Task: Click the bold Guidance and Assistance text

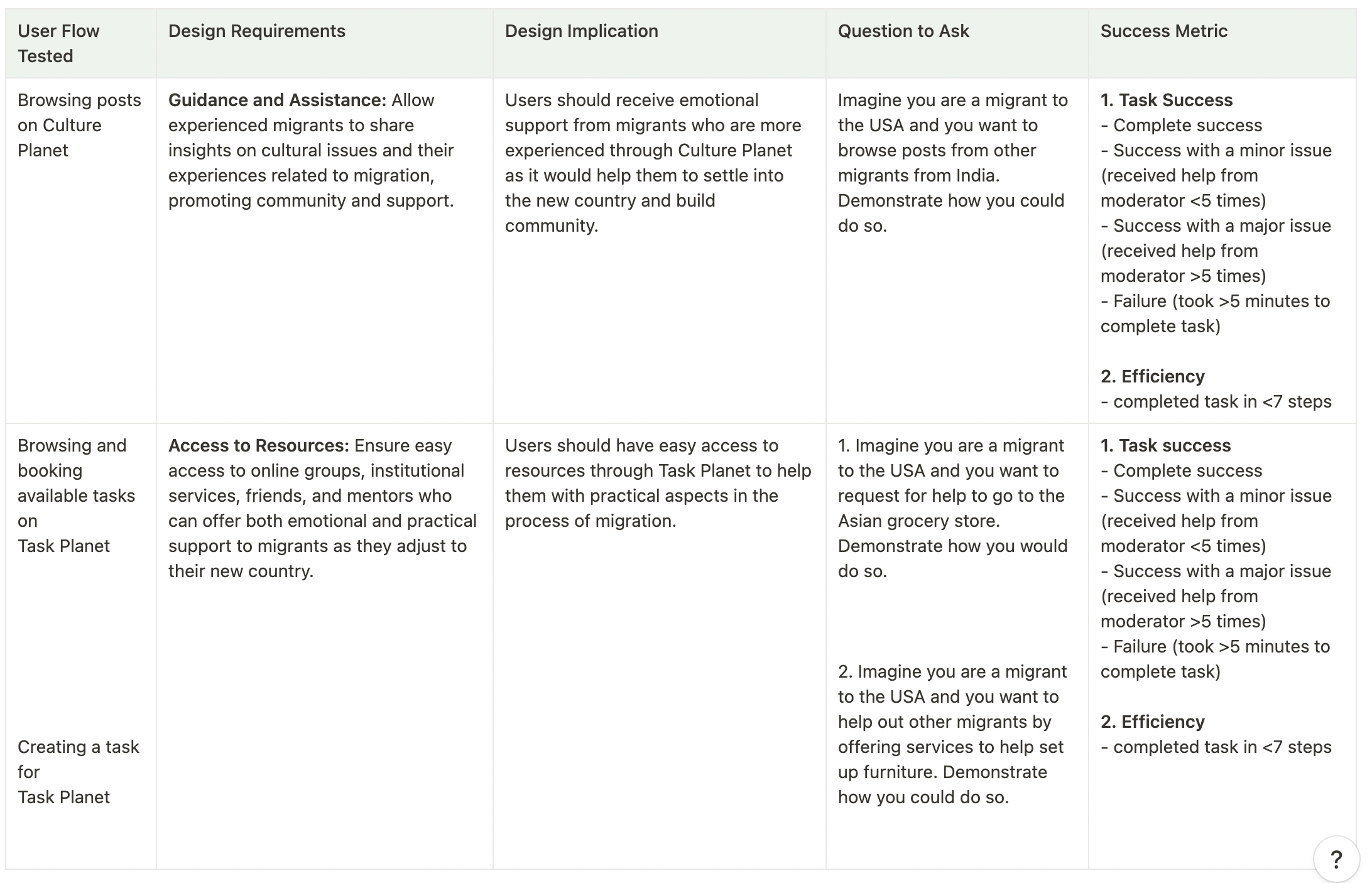Action: click(277, 100)
